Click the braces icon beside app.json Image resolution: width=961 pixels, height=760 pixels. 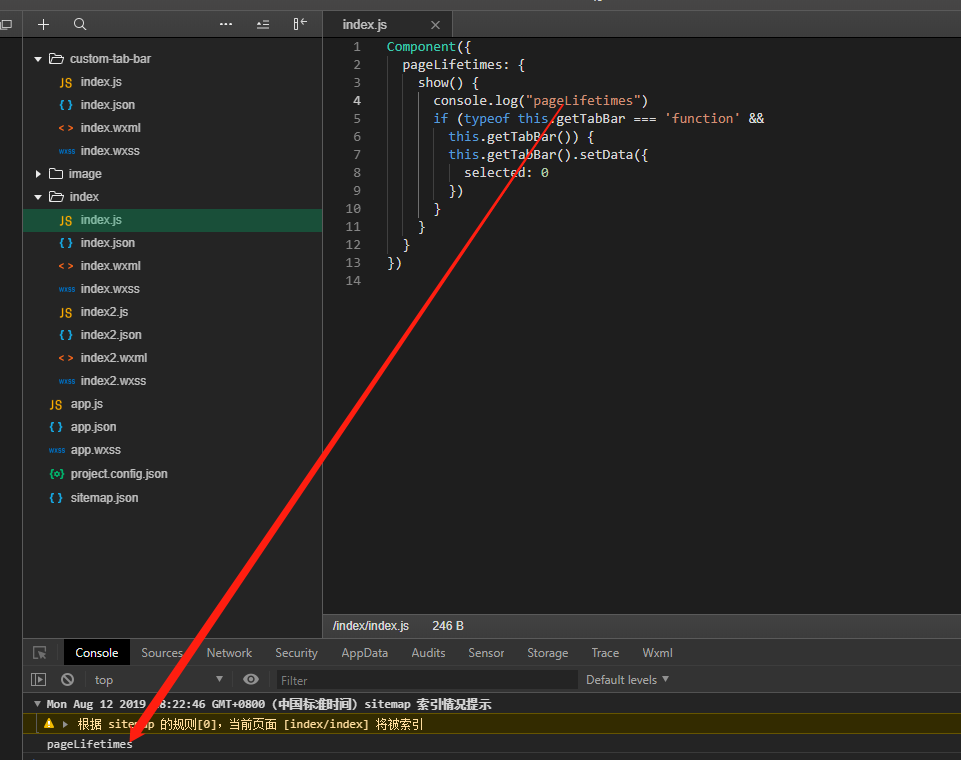56,427
